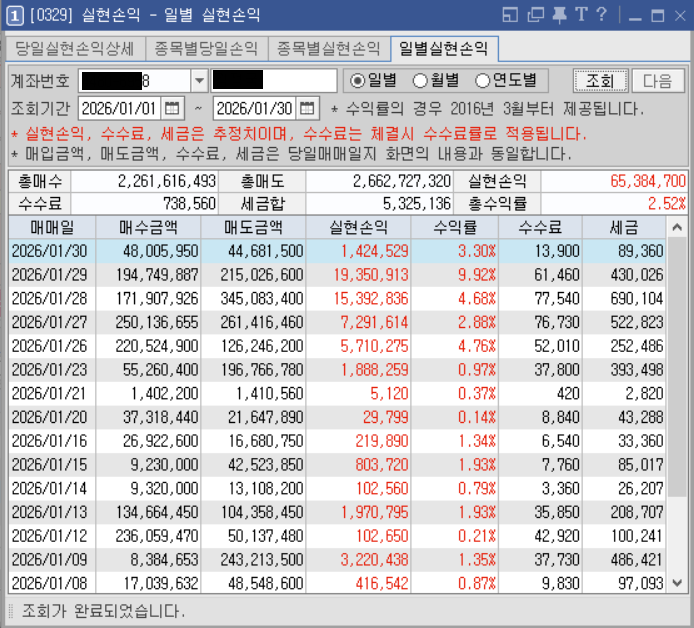
Task: Open start date calendar picker icon
Action: pyautogui.click(x=172, y=108)
